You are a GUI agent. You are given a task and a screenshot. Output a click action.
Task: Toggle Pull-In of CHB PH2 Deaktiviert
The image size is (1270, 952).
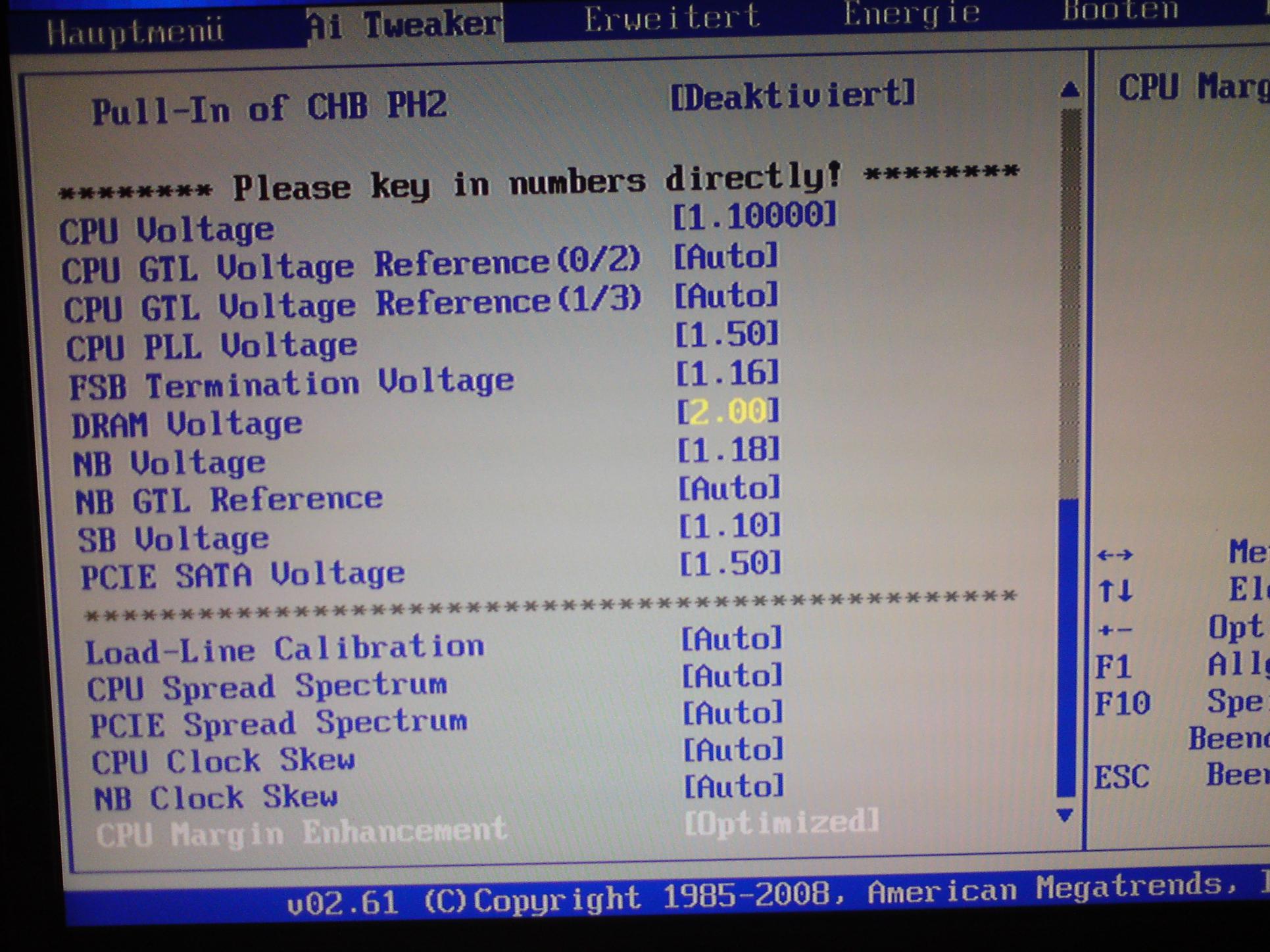[792, 97]
